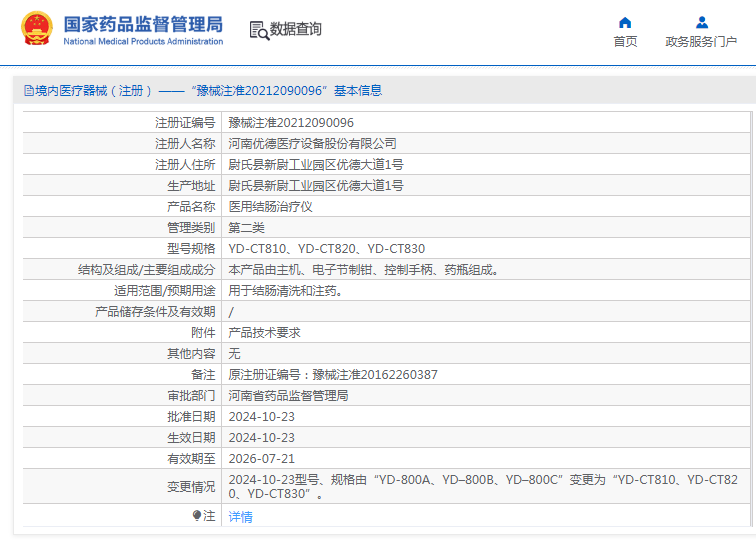Screen dimensions: 756x542
Task: Select 河南优德医疗设备股份有限公司 cell
Action: [312, 144]
